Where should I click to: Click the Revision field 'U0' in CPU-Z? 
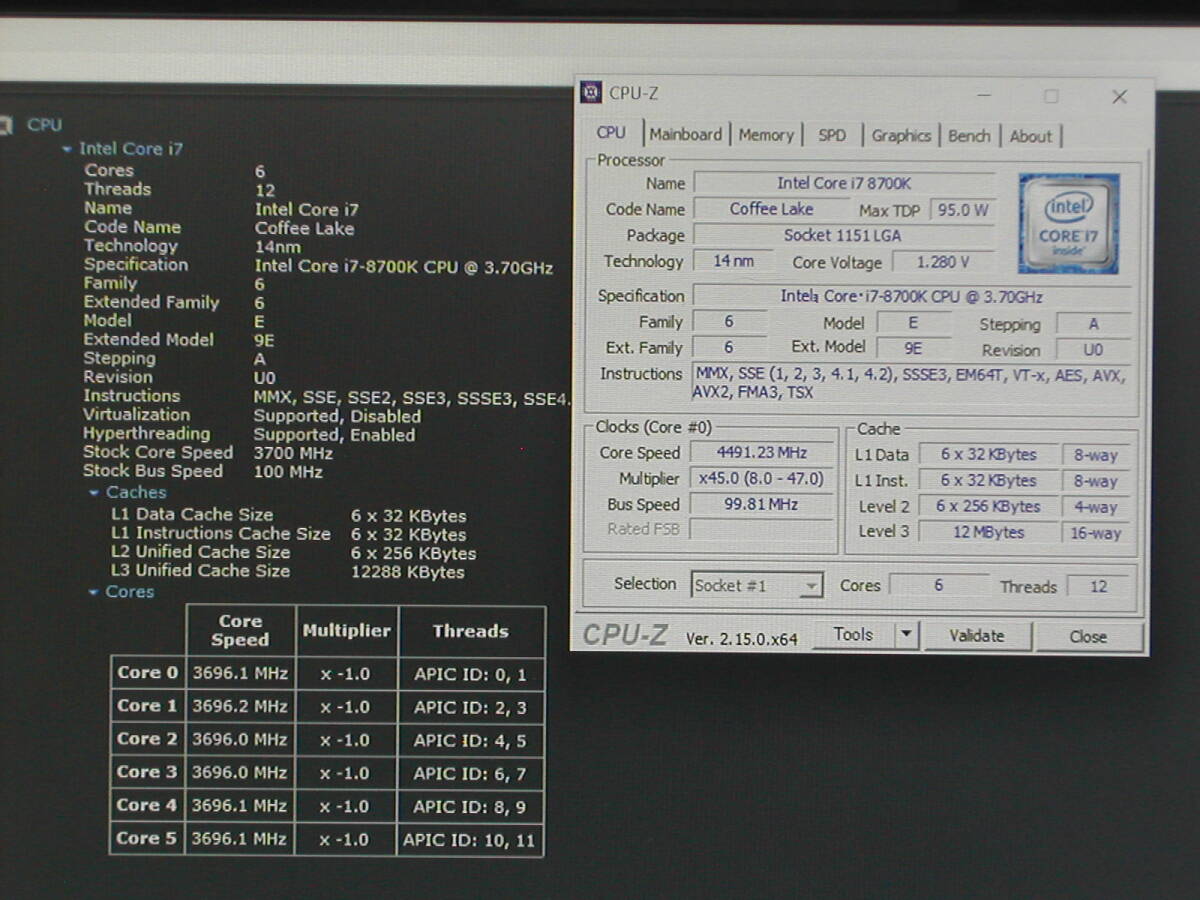click(x=1094, y=351)
